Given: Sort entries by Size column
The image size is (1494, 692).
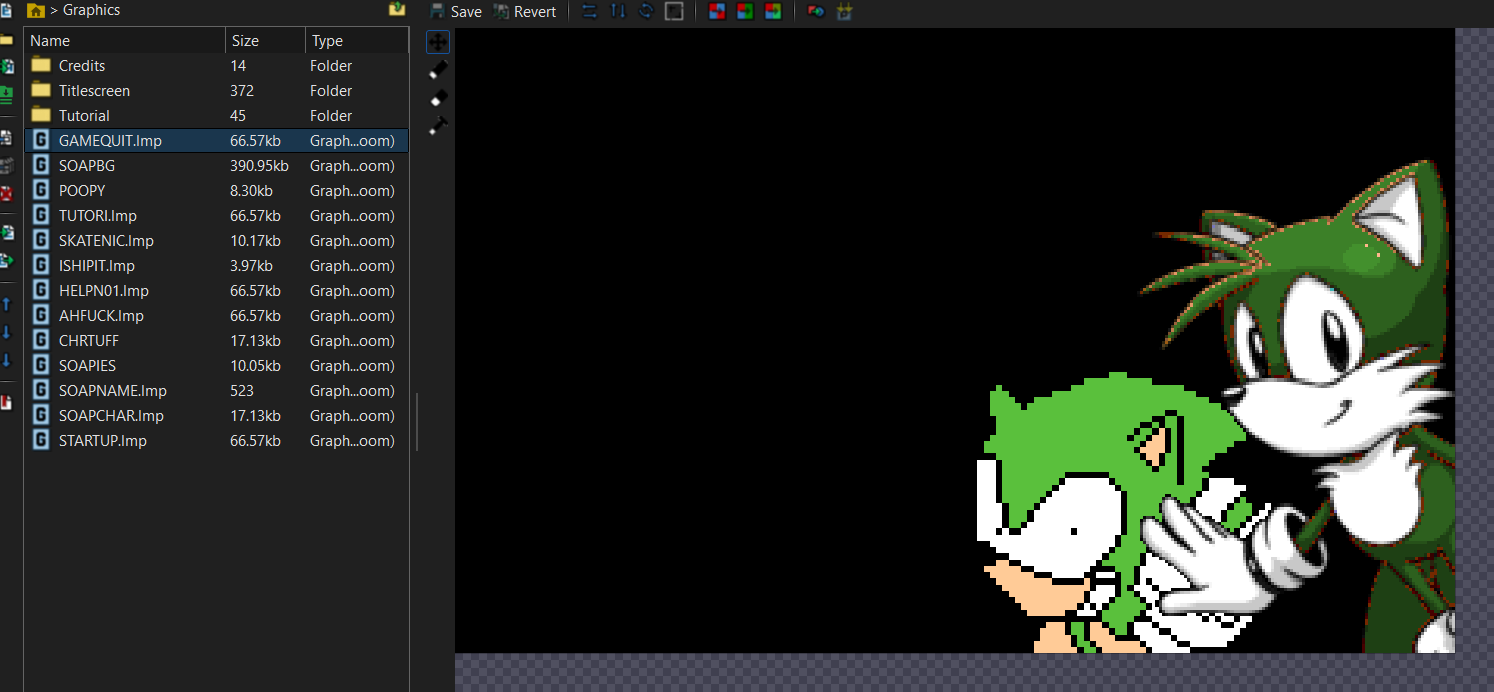Looking at the screenshot, I should (265, 40).
